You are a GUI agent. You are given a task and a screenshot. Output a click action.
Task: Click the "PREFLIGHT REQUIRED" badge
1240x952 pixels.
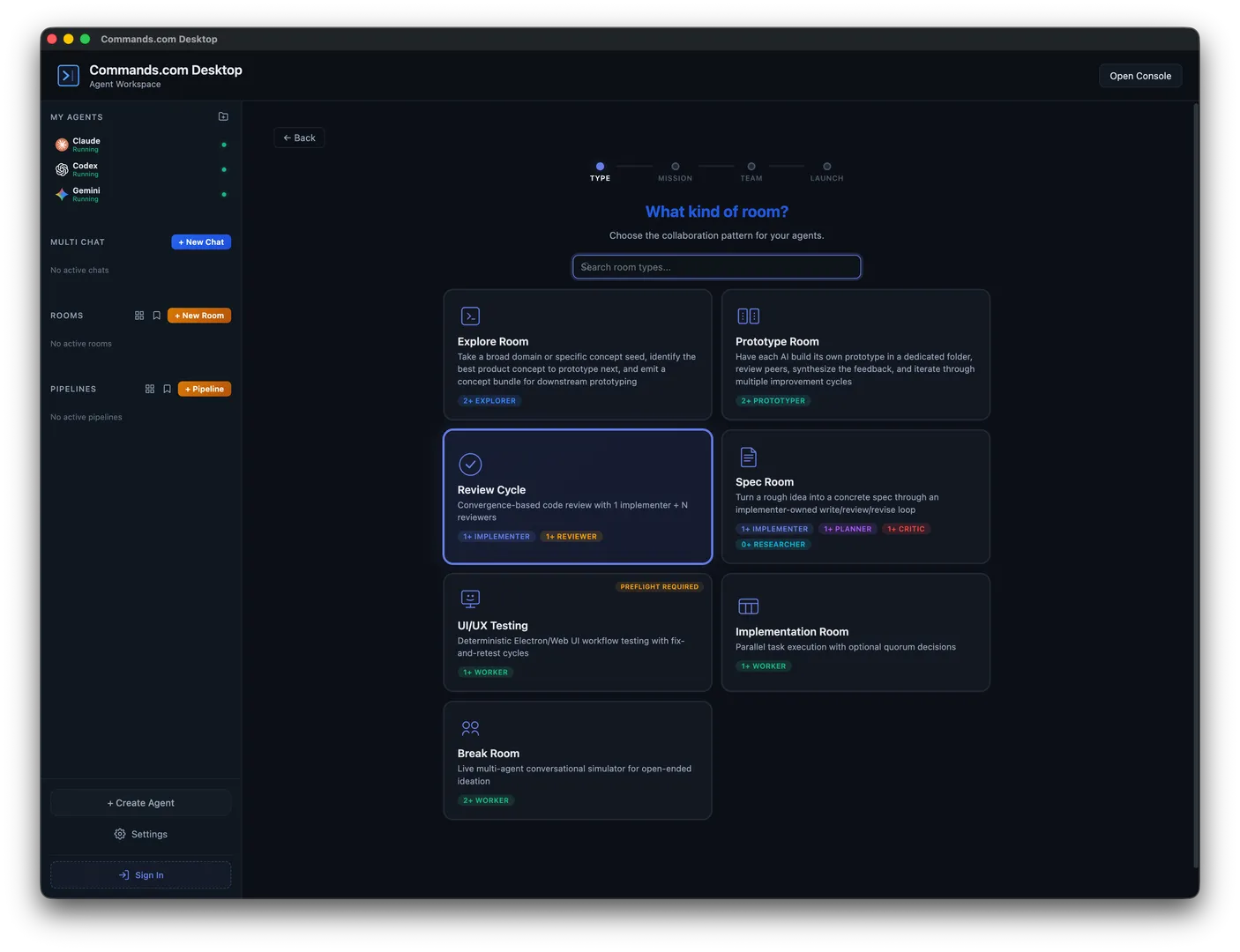[x=659, y=587]
